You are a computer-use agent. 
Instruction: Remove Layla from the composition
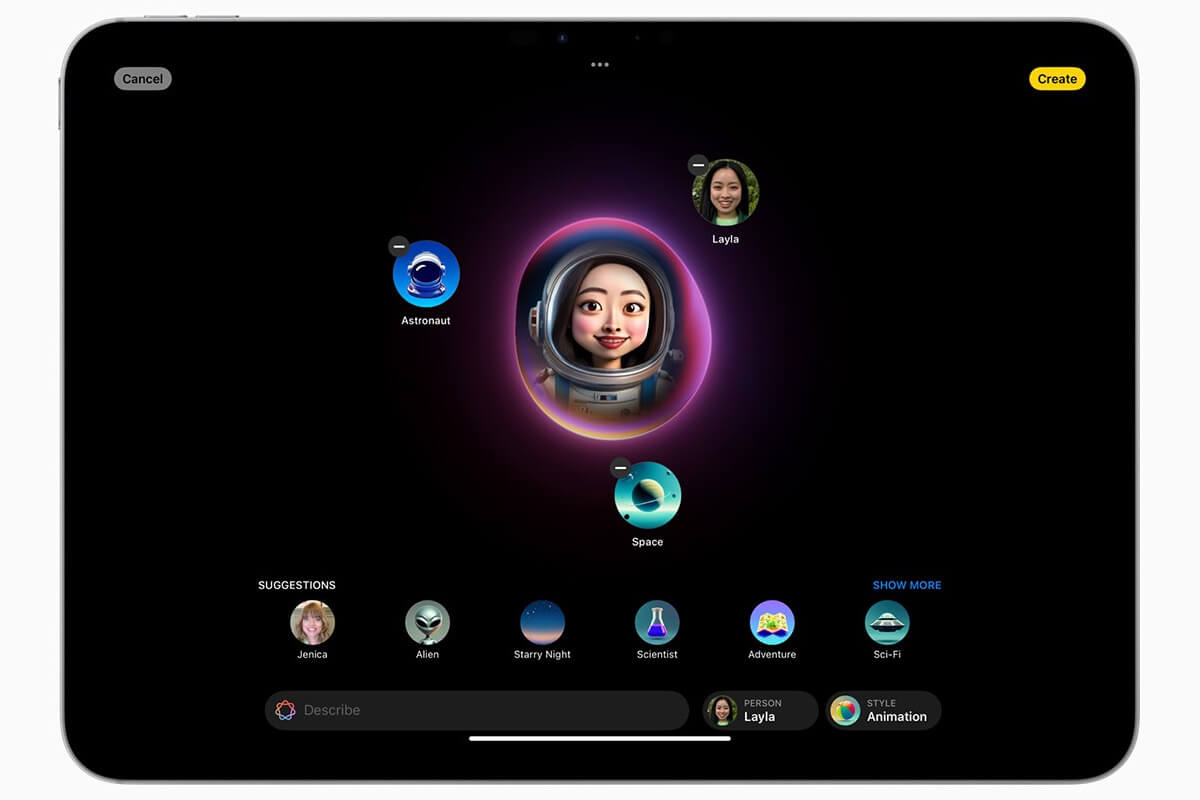696,164
